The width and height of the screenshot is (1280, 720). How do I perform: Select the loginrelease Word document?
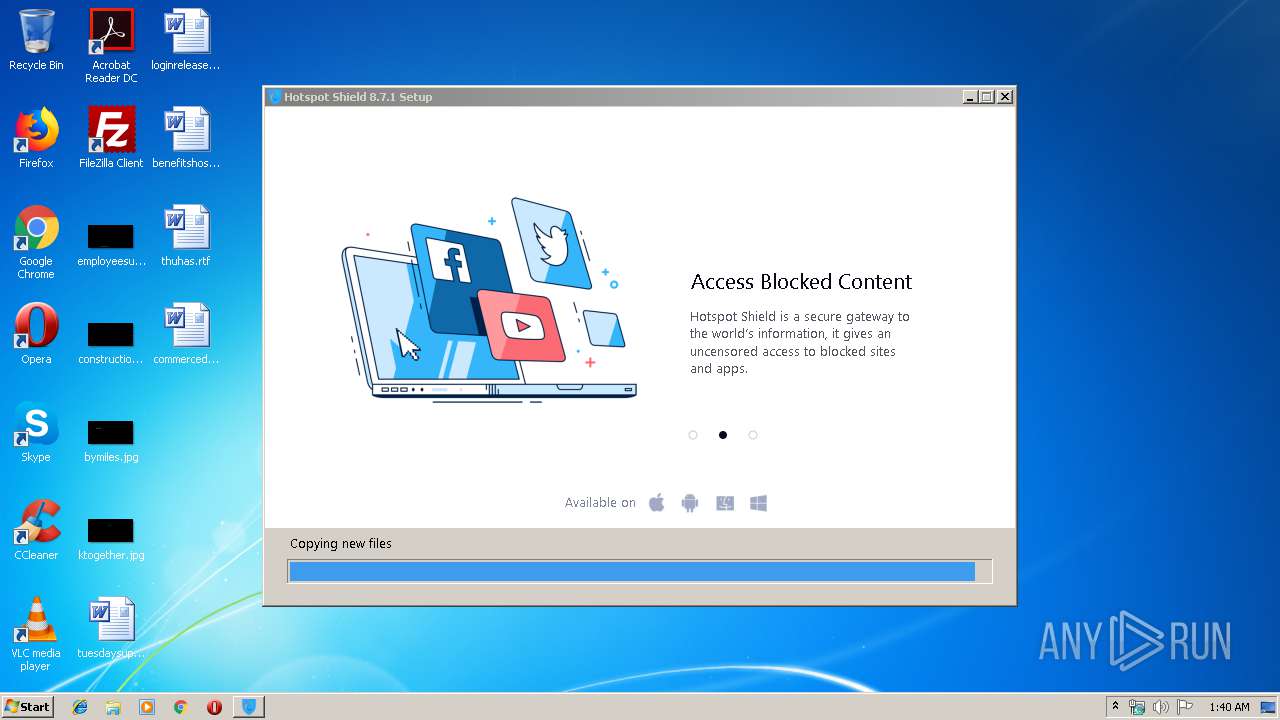(x=186, y=40)
